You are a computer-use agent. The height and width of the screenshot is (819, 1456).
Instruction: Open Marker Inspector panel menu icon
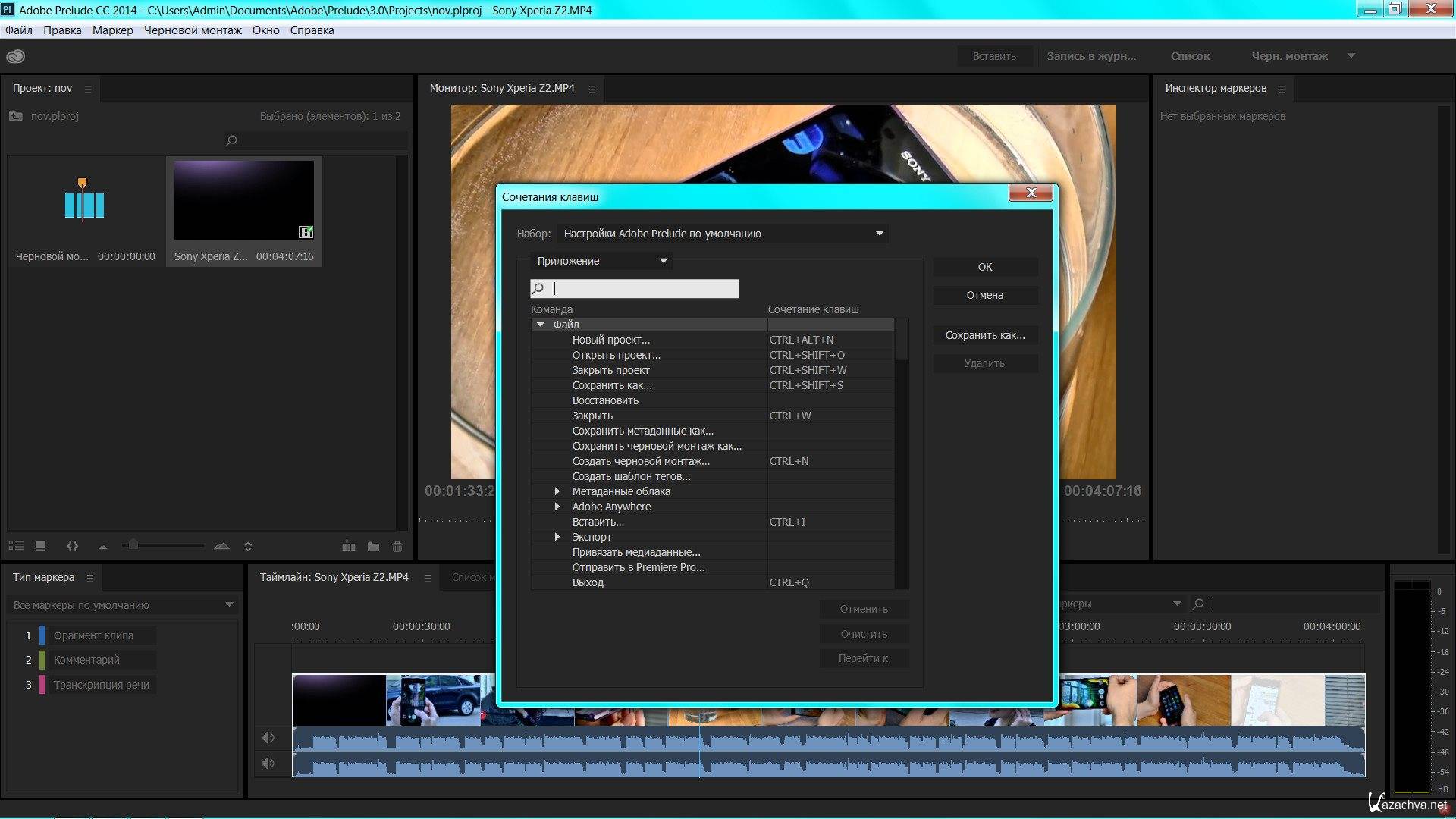[1282, 89]
